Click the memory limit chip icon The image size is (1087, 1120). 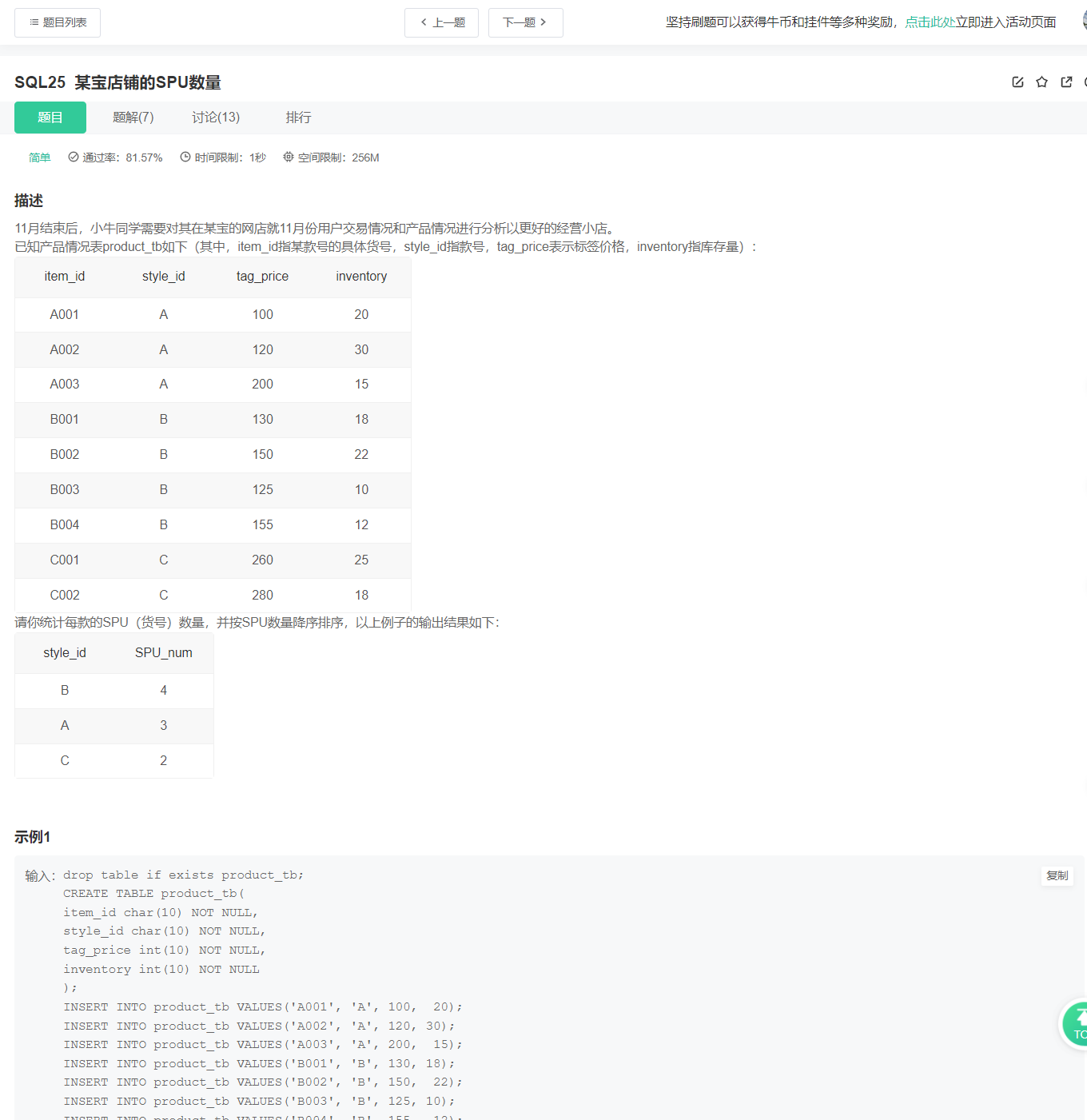289,157
